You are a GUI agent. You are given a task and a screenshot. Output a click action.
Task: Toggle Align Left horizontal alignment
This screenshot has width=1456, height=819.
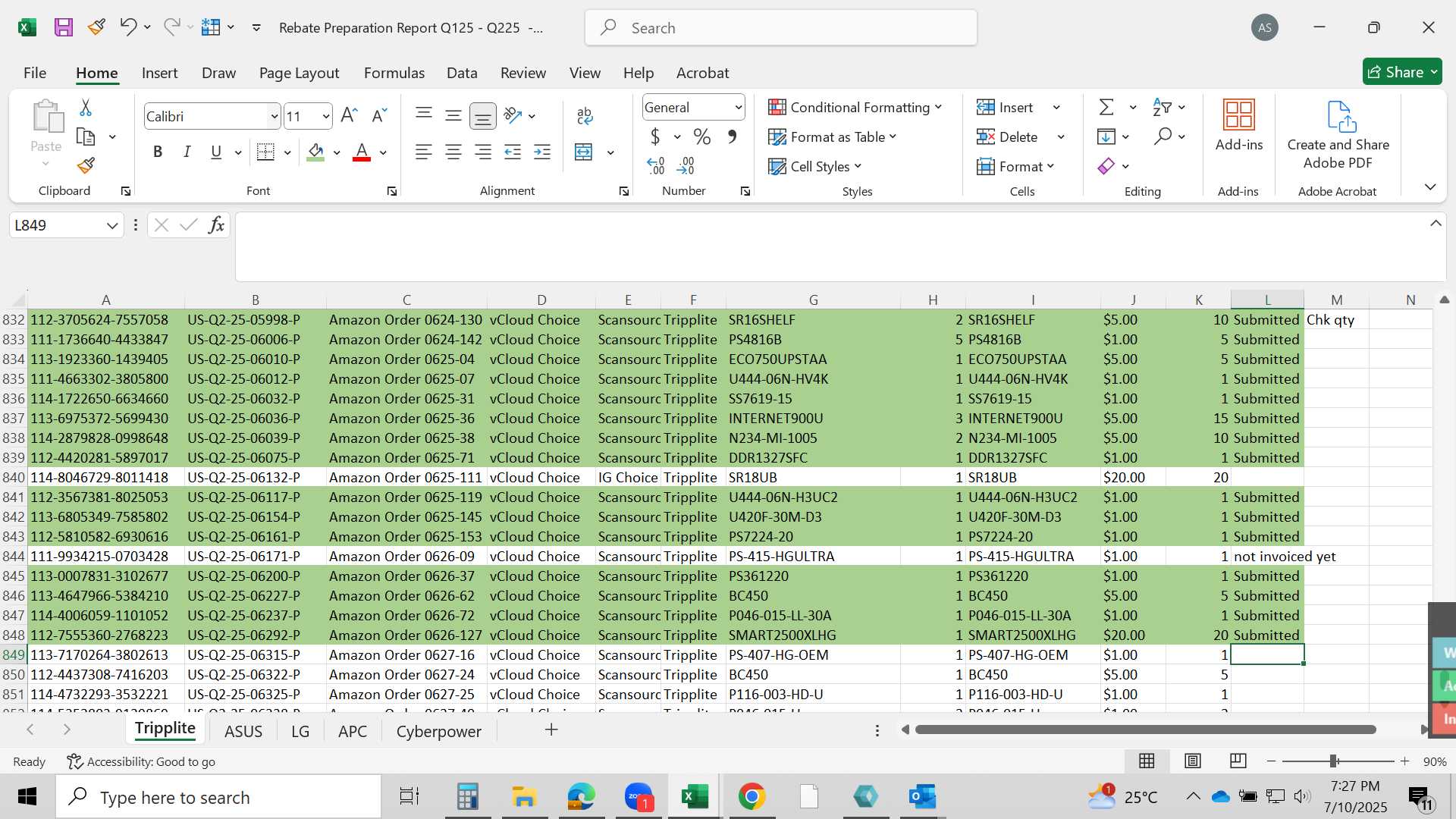424,152
